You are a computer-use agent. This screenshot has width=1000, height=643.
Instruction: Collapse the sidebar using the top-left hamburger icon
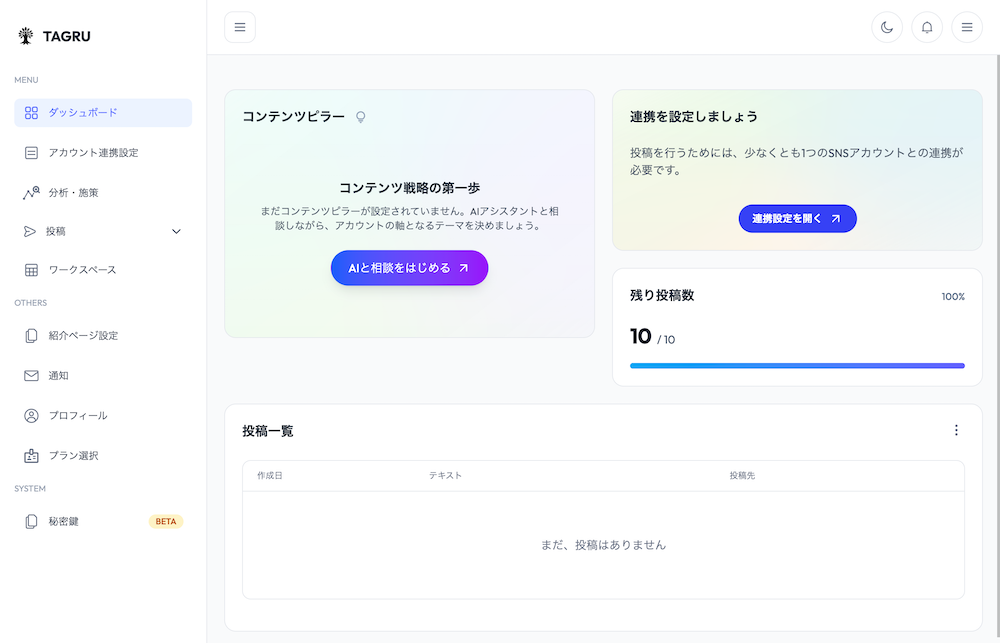240,27
